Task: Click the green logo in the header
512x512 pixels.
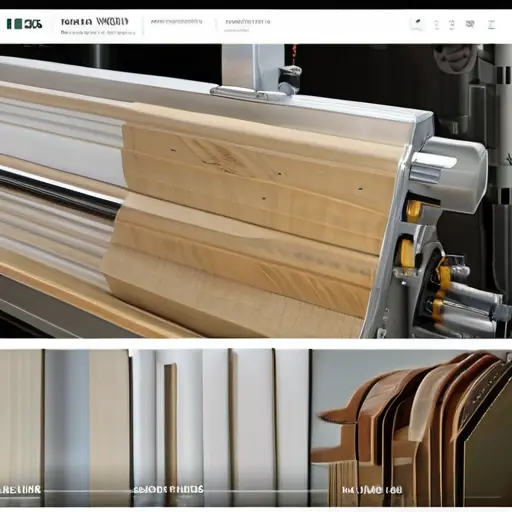Action: click(24, 24)
